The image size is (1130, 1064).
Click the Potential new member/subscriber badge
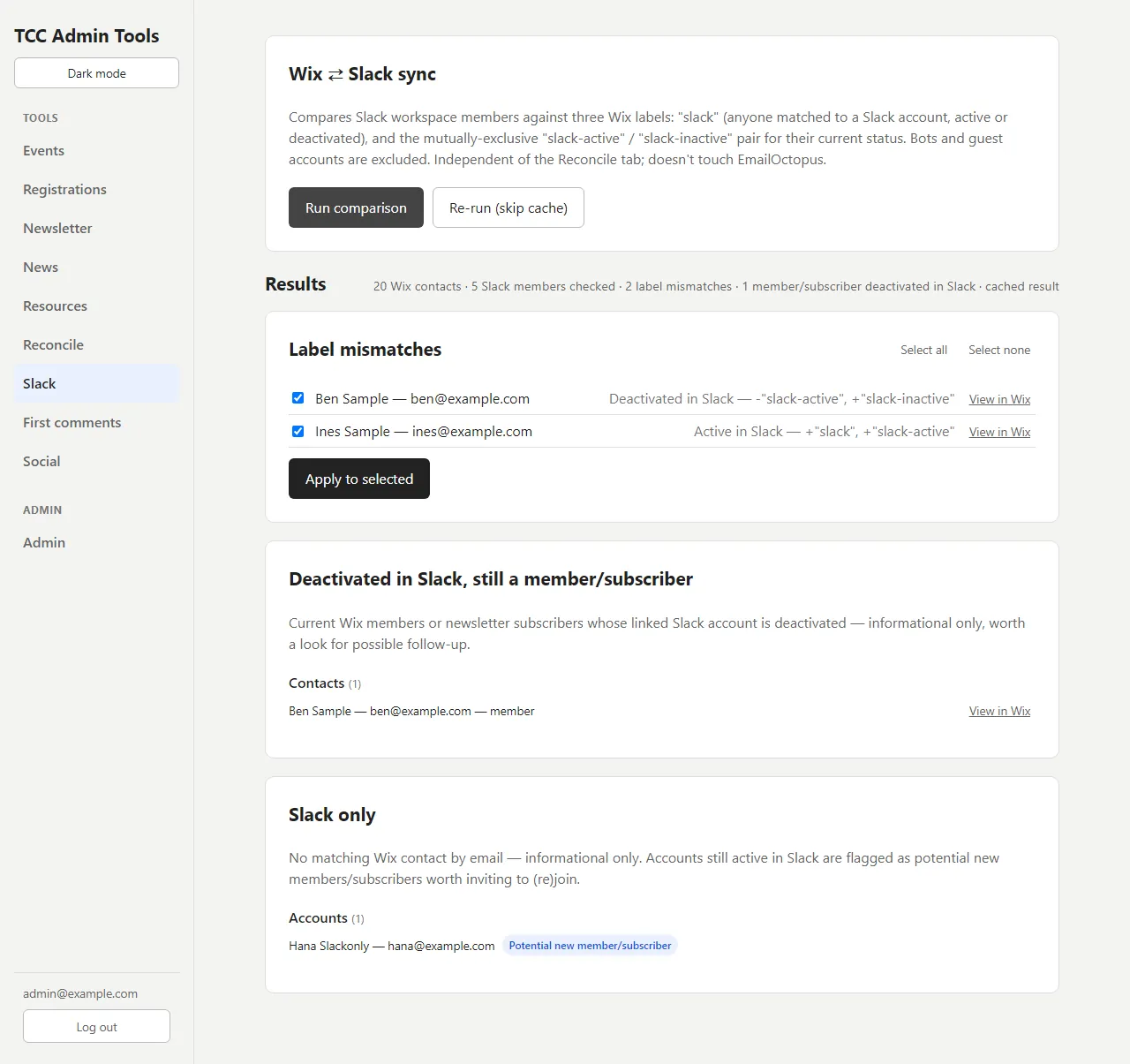pyautogui.click(x=590, y=946)
